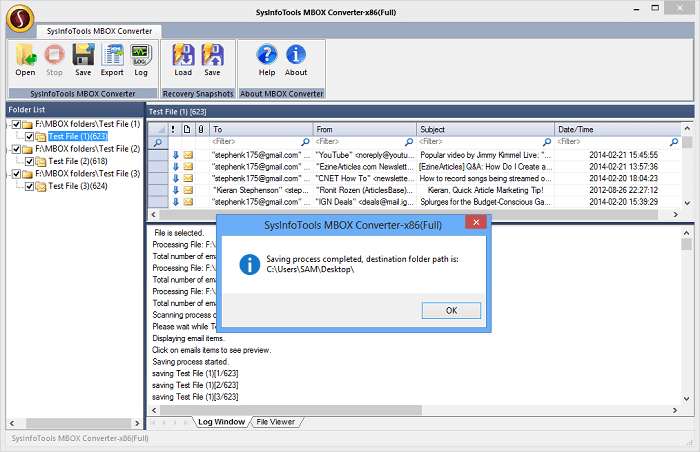
Task: Click the priority exclamation column header
Action: click(x=173, y=130)
